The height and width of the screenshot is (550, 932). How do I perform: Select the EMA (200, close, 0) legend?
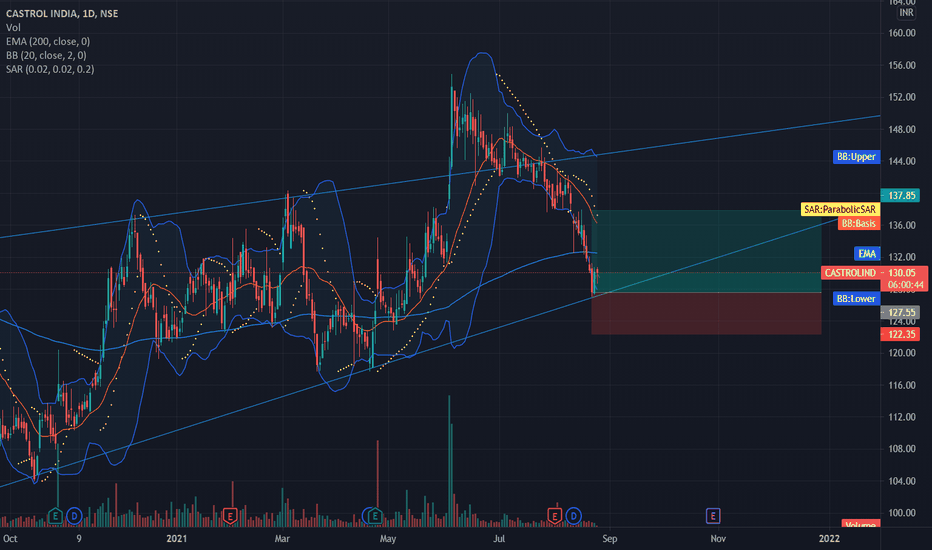point(48,42)
